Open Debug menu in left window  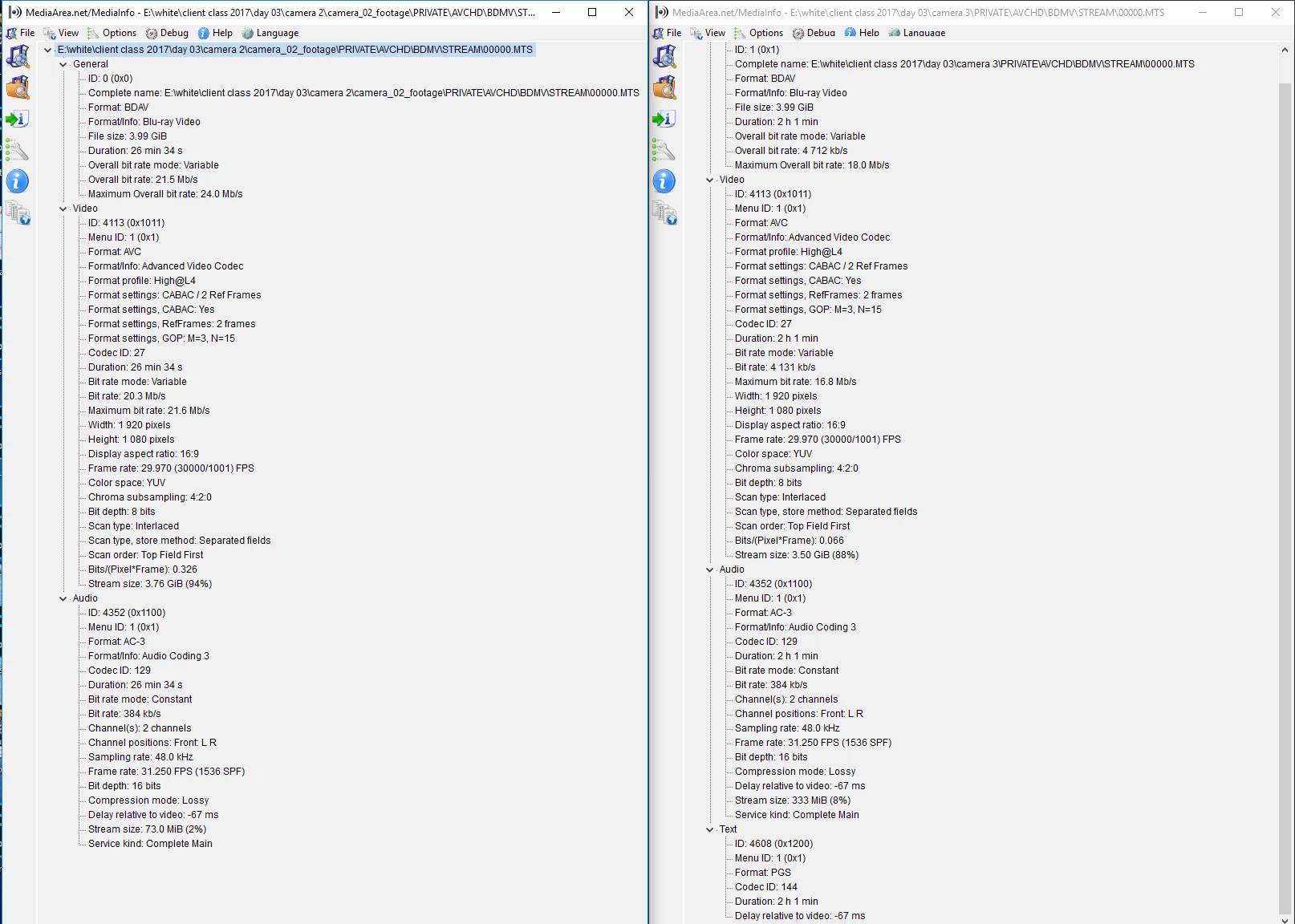(x=167, y=33)
